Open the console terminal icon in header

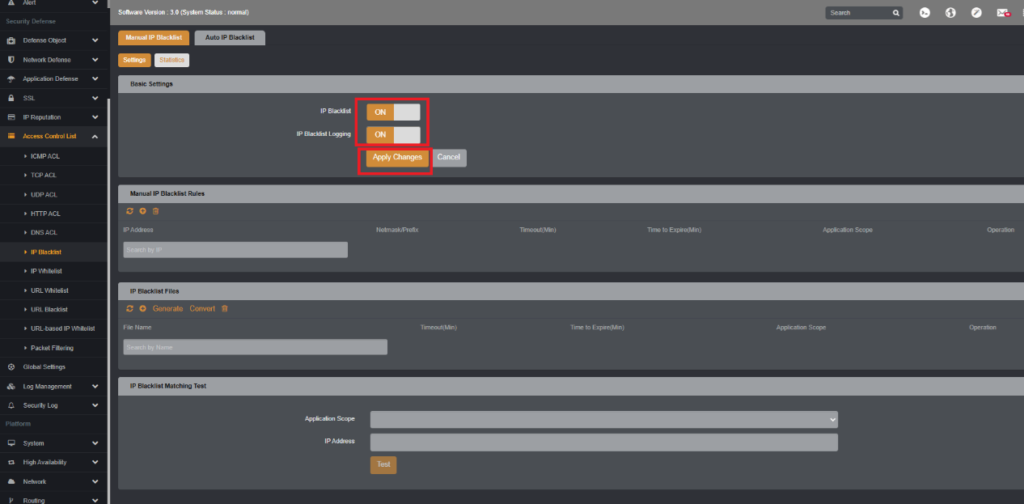(925, 13)
